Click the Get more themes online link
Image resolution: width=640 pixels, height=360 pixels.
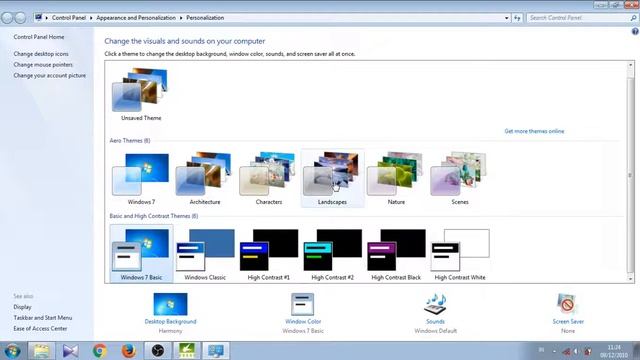[x=534, y=131]
